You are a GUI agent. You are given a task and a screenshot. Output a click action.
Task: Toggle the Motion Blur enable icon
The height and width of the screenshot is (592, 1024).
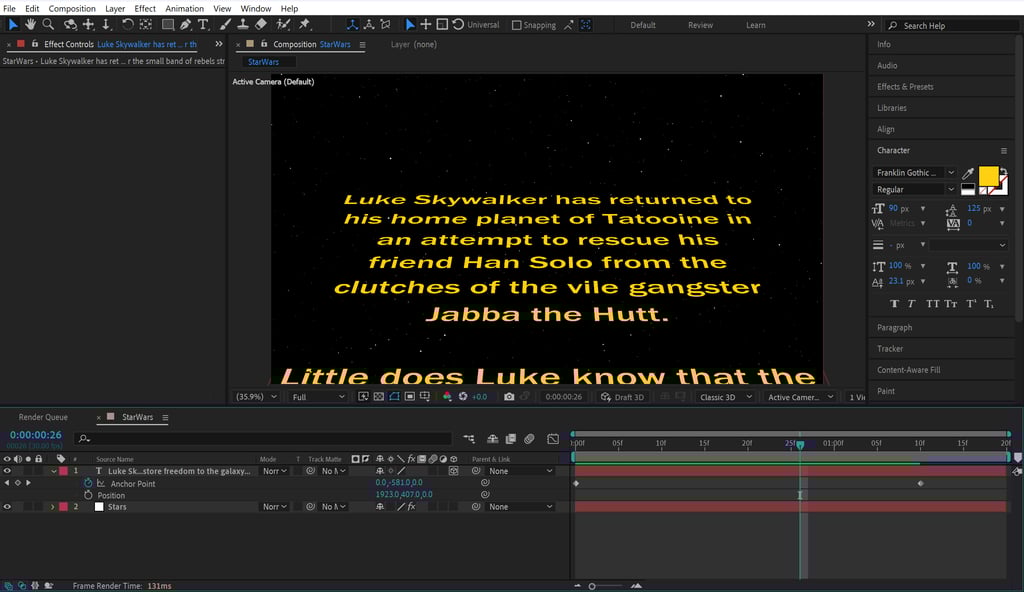529,439
